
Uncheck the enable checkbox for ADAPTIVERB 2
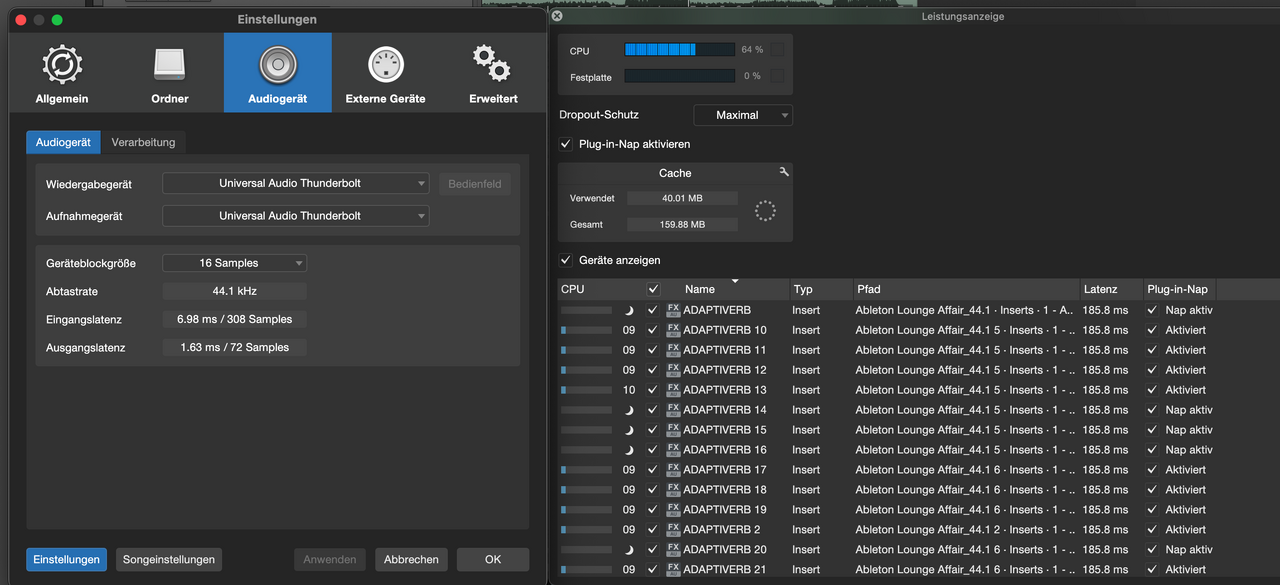[653, 530]
